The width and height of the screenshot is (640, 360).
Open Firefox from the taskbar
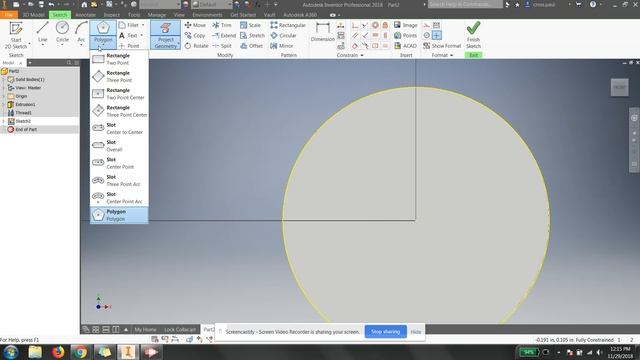(x=58, y=352)
